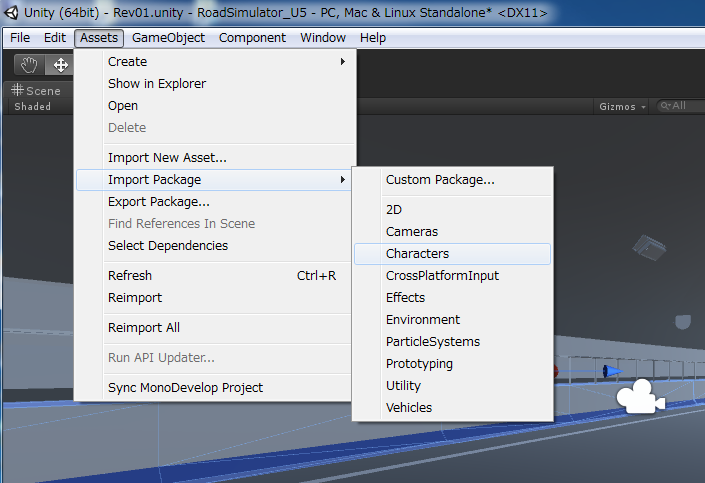The width and height of the screenshot is (705, 483).
Task: Click Open in Assets menu
Action: (x=215, y=106)
